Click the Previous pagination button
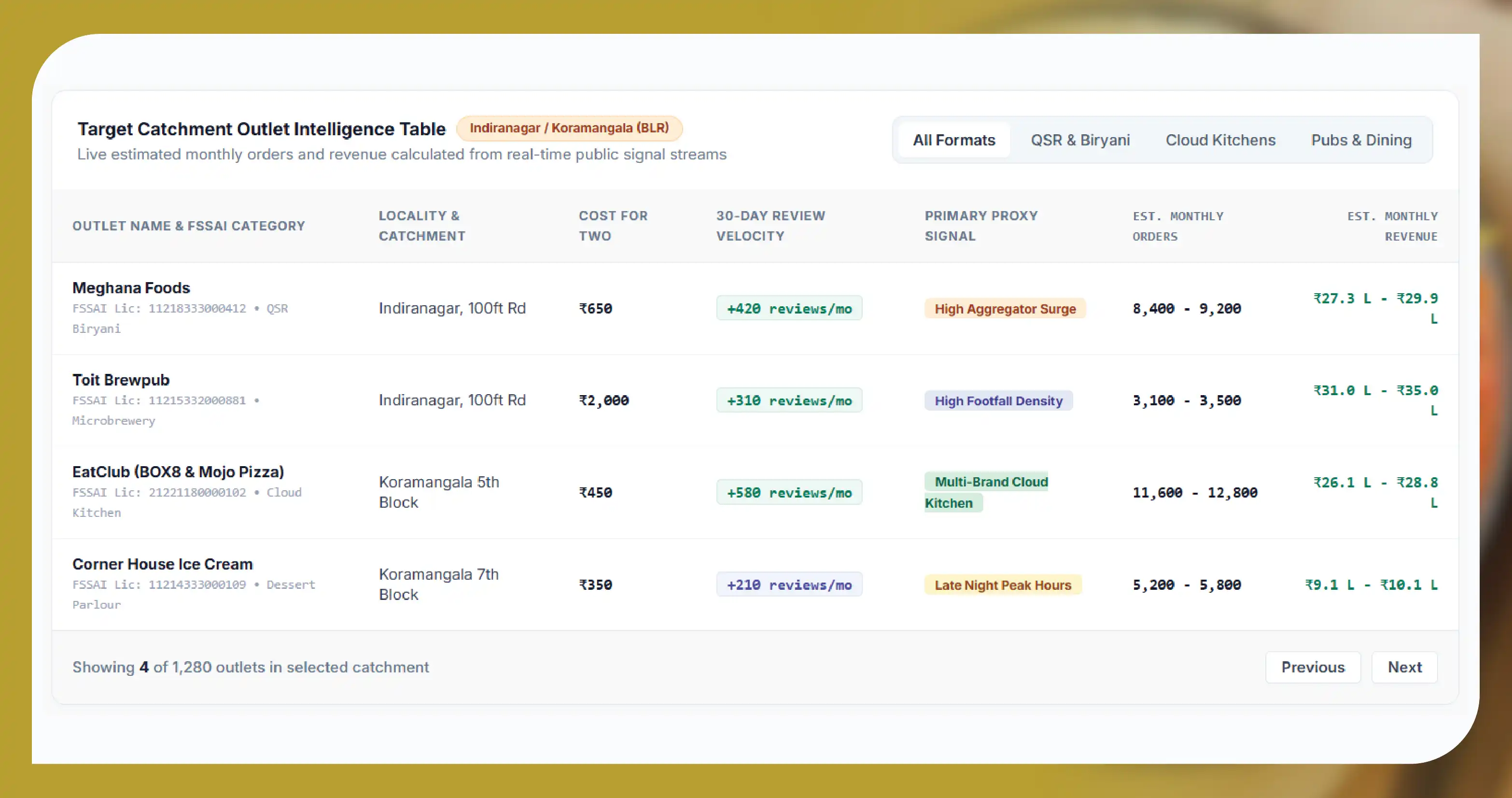The width and height of the screenshot is (1512, 798). point(1313,667)
